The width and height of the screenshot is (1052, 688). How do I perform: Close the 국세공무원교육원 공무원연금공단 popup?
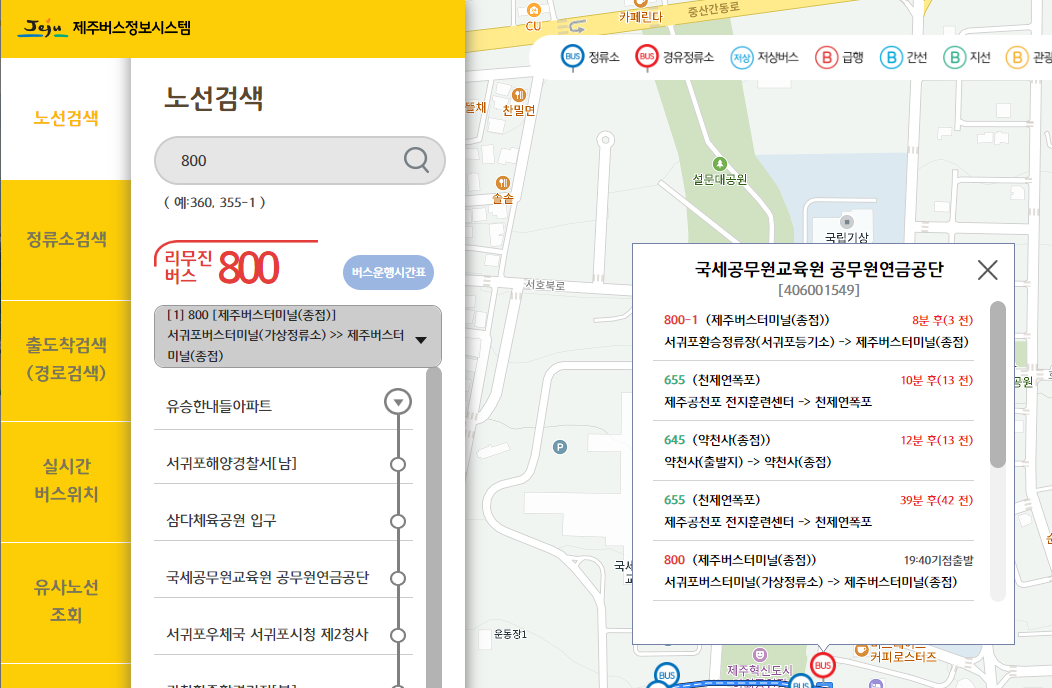tap(987, 270)
